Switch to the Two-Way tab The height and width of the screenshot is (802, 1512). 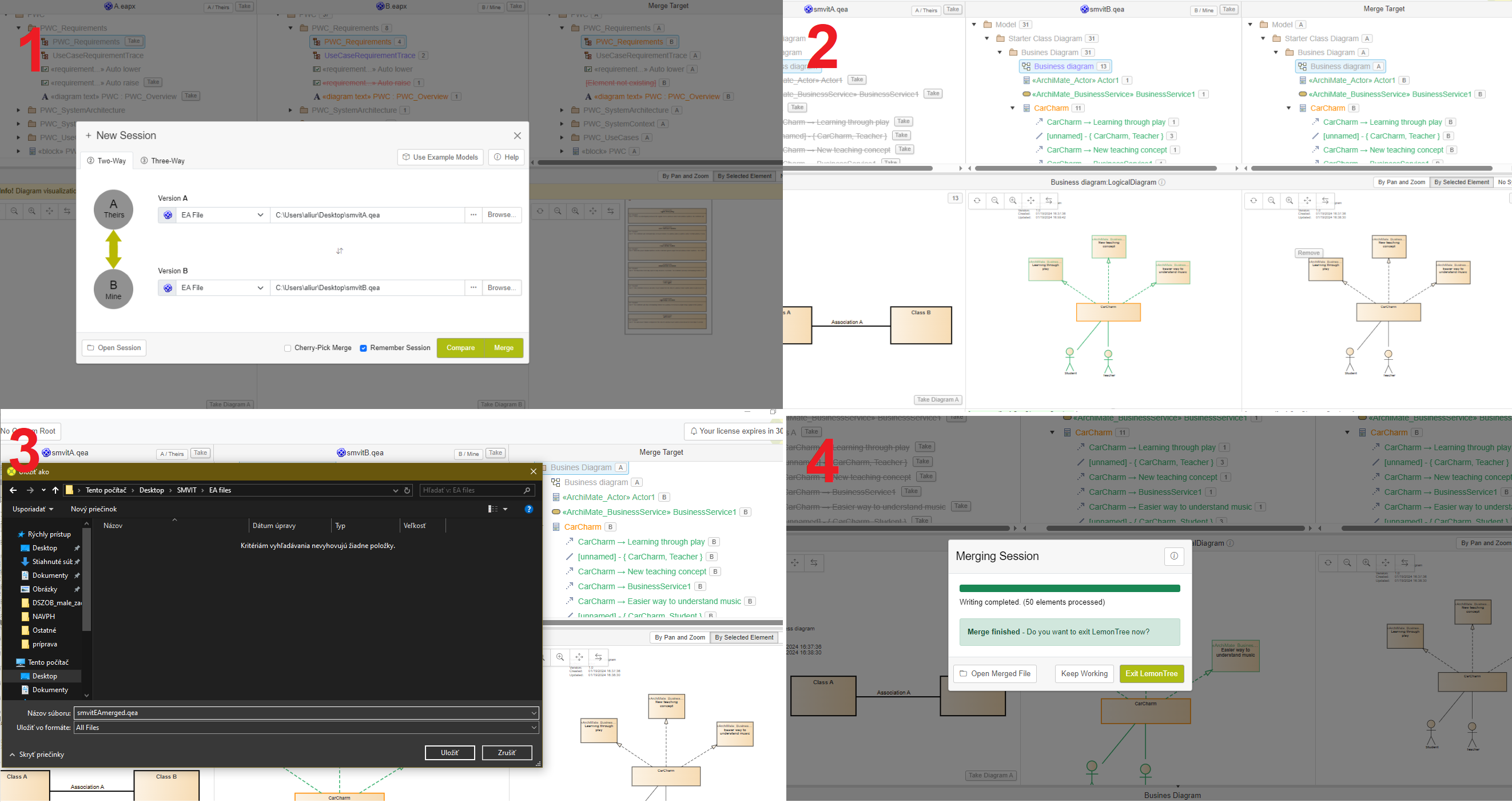[106, 161]
